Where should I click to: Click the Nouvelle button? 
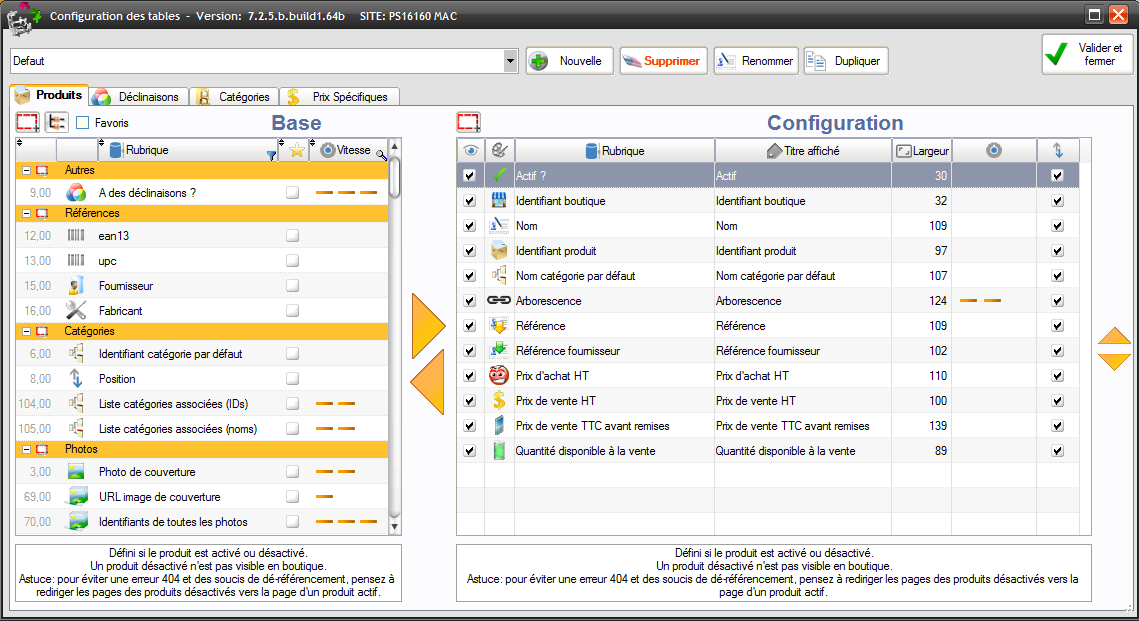point(570,61)
